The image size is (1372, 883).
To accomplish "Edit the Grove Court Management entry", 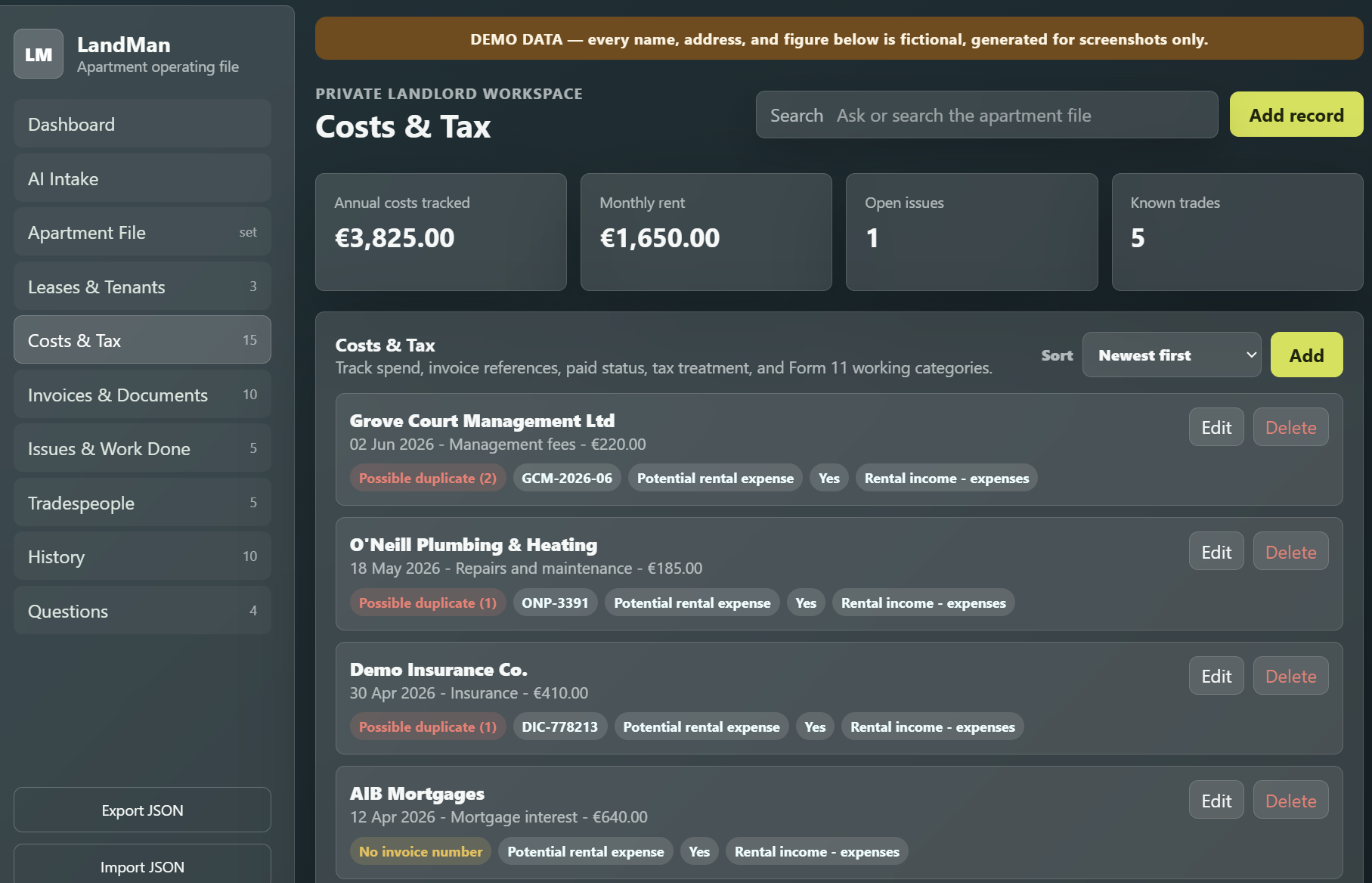I will click(x=1216, y=427).
